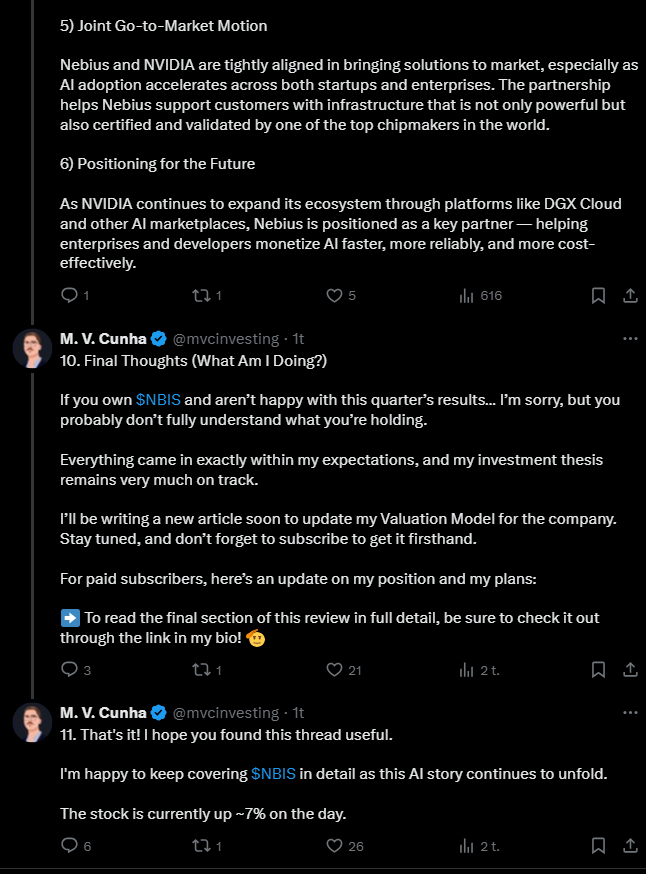This screenshot has height=874, width=646.
Task: Click $NBIS link in tweet 11
Action: [x=273, y=773]
